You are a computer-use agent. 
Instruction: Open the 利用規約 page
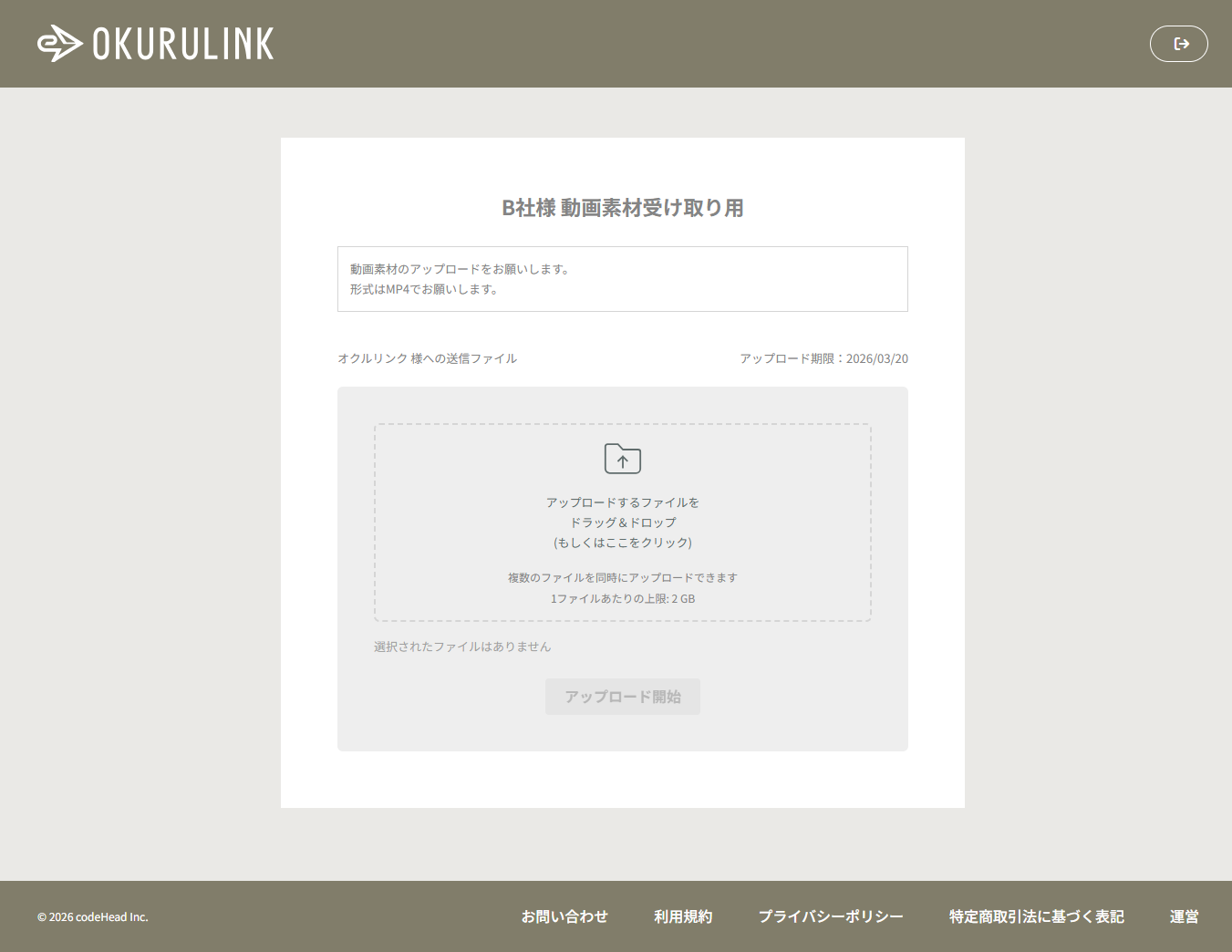683,916
